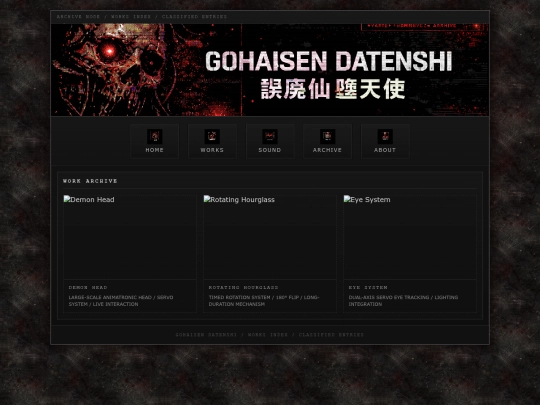Click the timed rotation system description

point(264,301)
